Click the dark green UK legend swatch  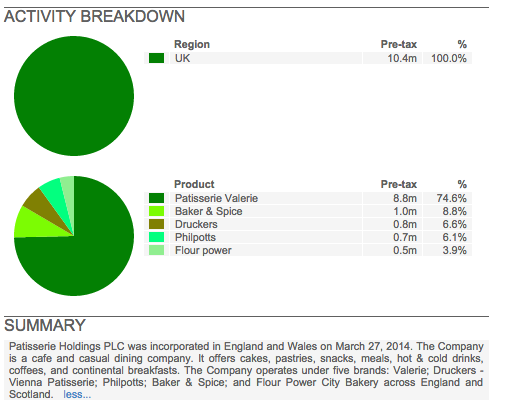[x=156, y=58]
